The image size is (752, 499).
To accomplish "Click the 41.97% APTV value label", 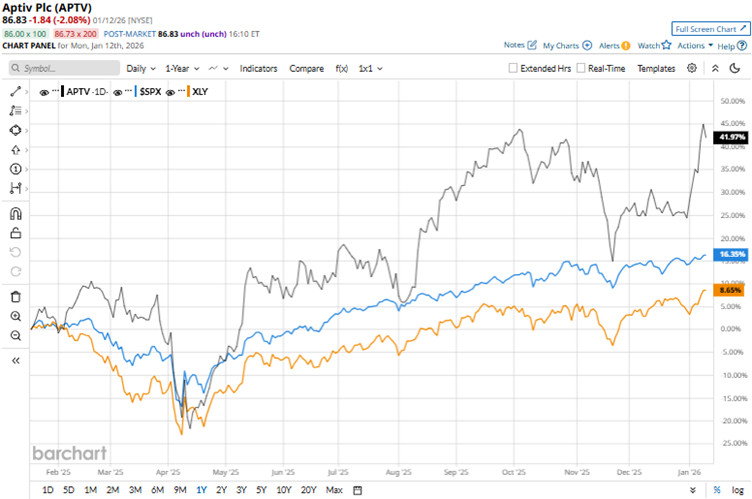I will coord(730,137).
